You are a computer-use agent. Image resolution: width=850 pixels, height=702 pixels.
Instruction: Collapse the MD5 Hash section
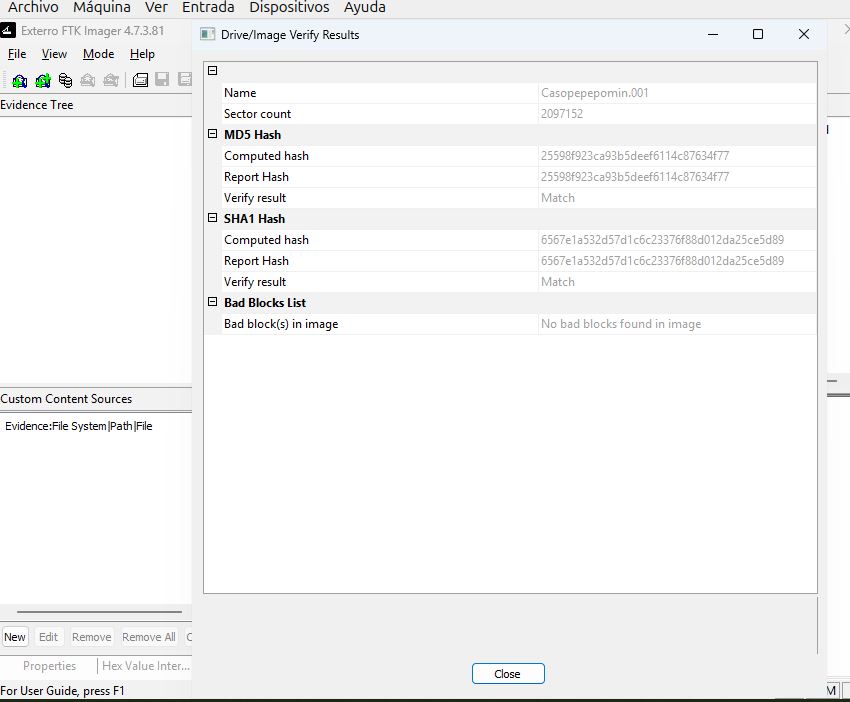(212, 134)
